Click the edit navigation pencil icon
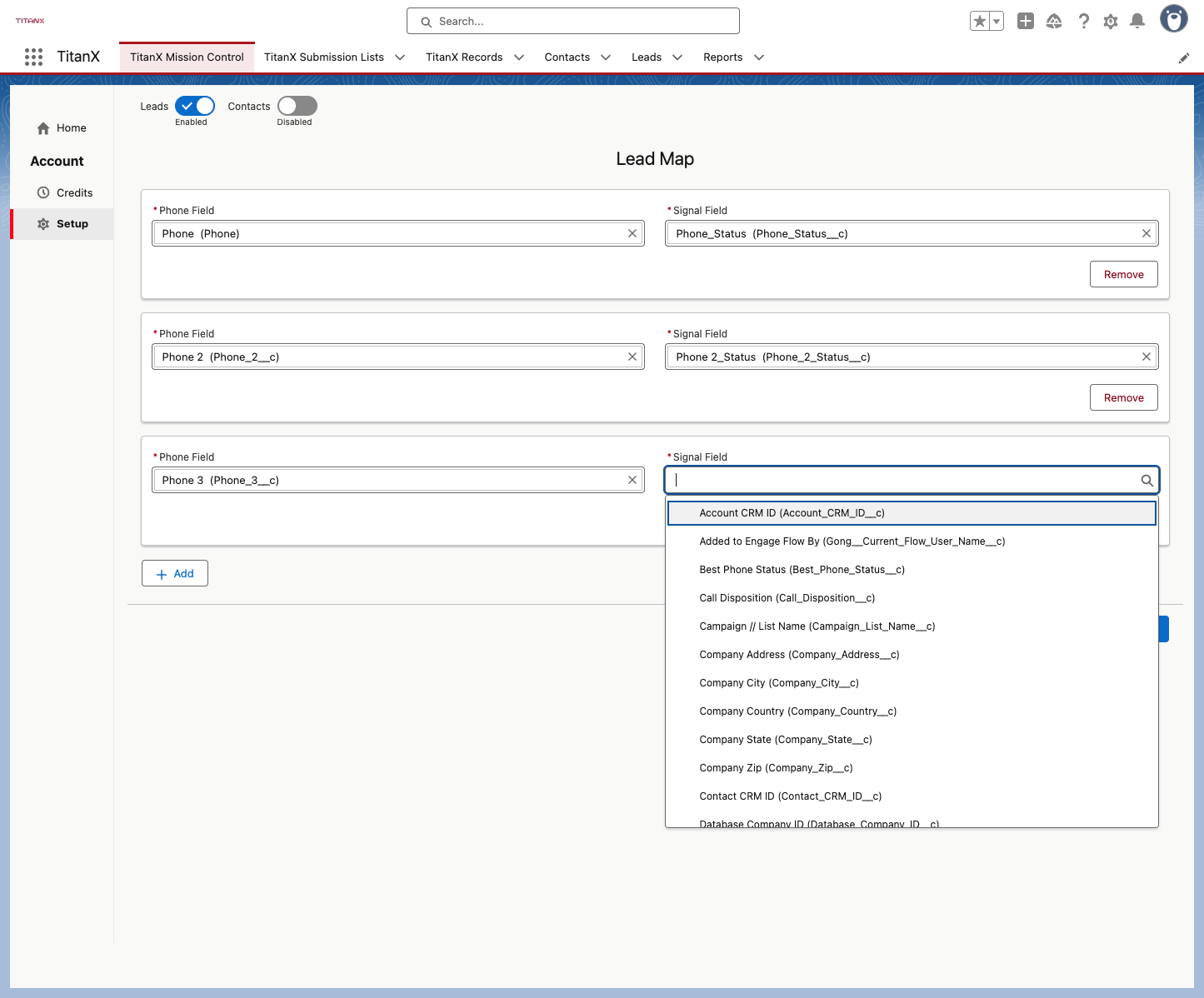 coord(1183,58)
